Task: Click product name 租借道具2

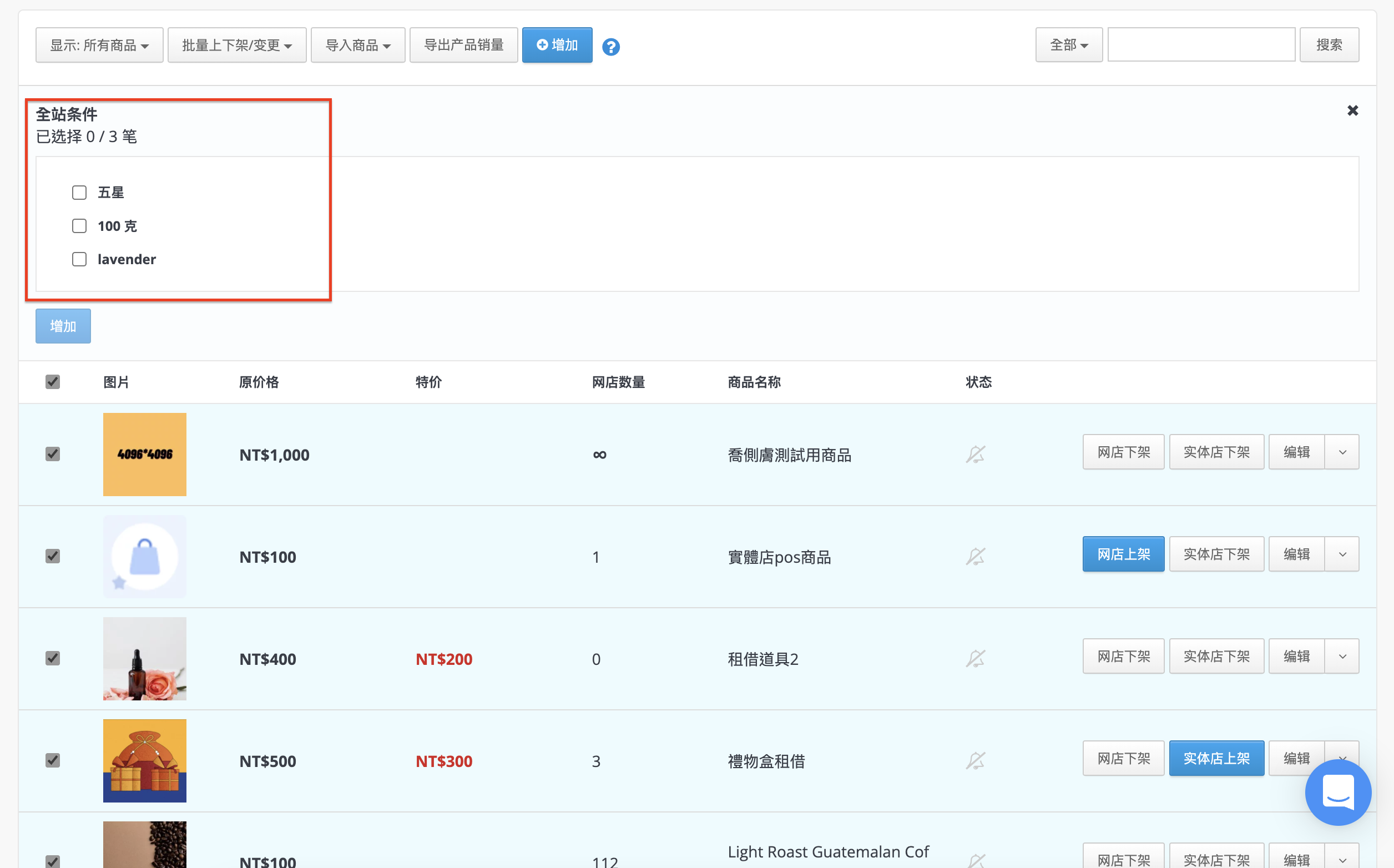Action: tap(762, 659)
